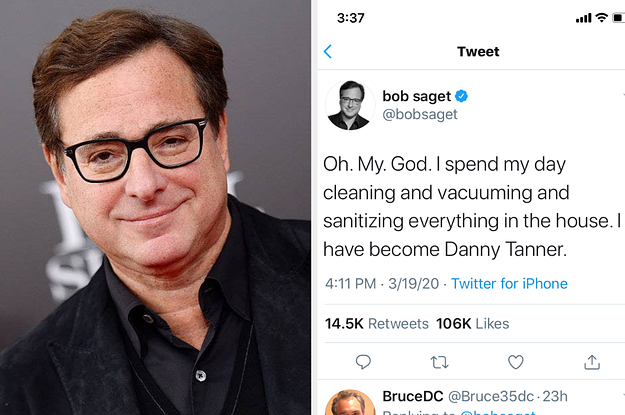Click the large portrait photo on left
This screenshot has width=625, height=415.
(155, 207)
